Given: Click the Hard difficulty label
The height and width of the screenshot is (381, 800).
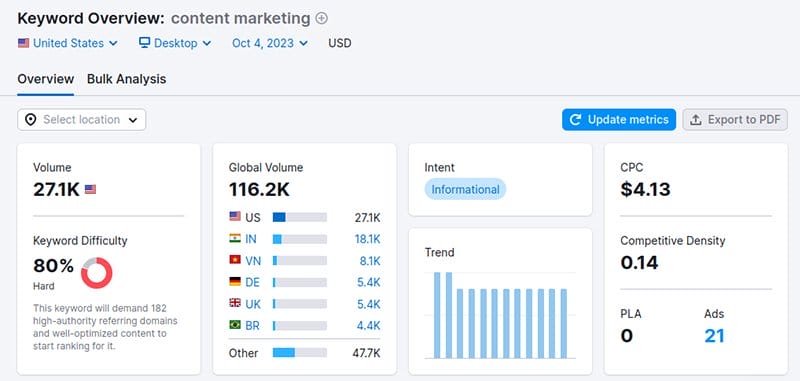Looking at the screenshot, I should coord(43,287).
